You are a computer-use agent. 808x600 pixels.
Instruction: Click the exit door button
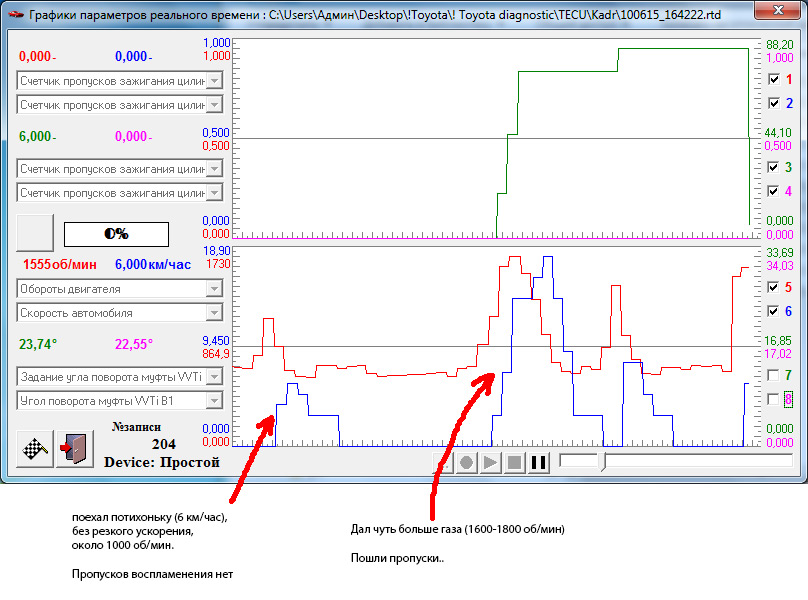(x=74, y=449)
